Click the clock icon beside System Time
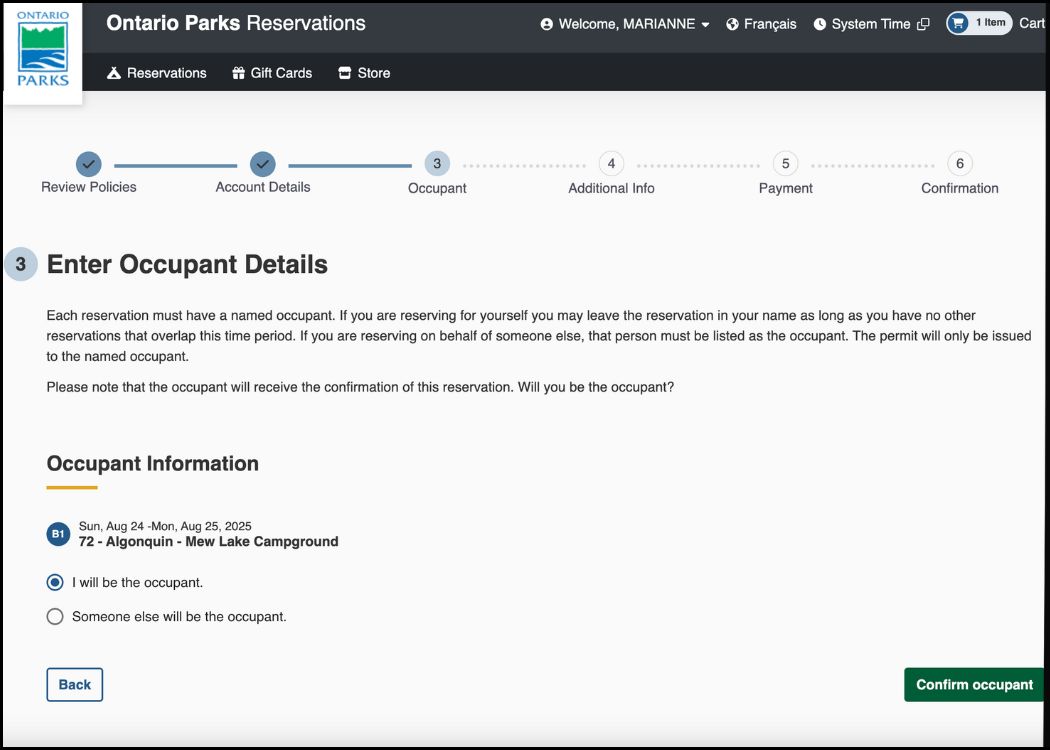1050x750 pixels. pos(820,24)
